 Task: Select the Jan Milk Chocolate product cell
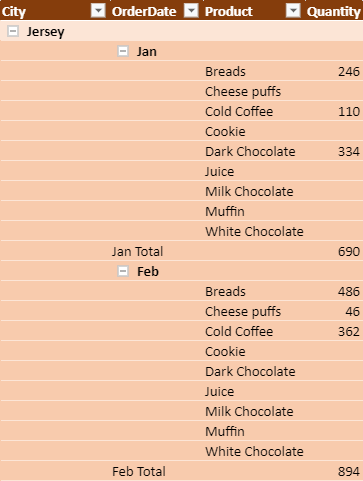(249, 192)
